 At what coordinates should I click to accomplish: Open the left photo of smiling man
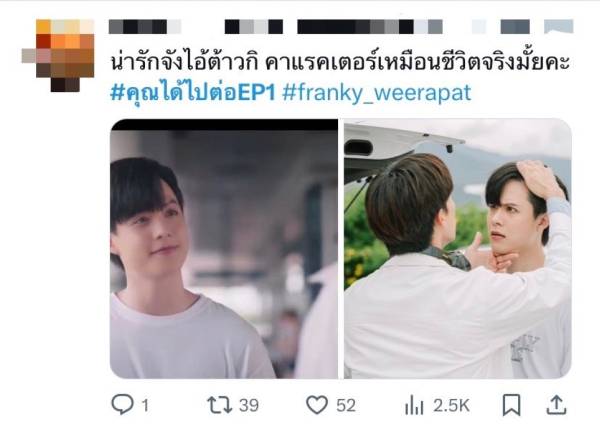[224, 249]
